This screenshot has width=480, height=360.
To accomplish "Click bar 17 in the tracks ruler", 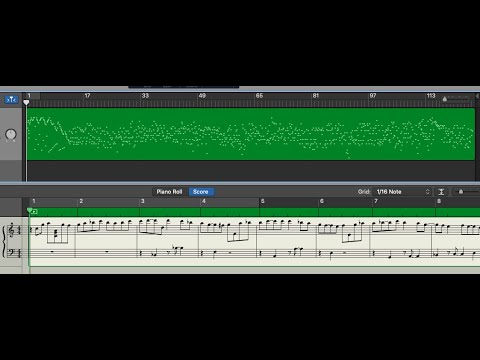I will 87,96.
